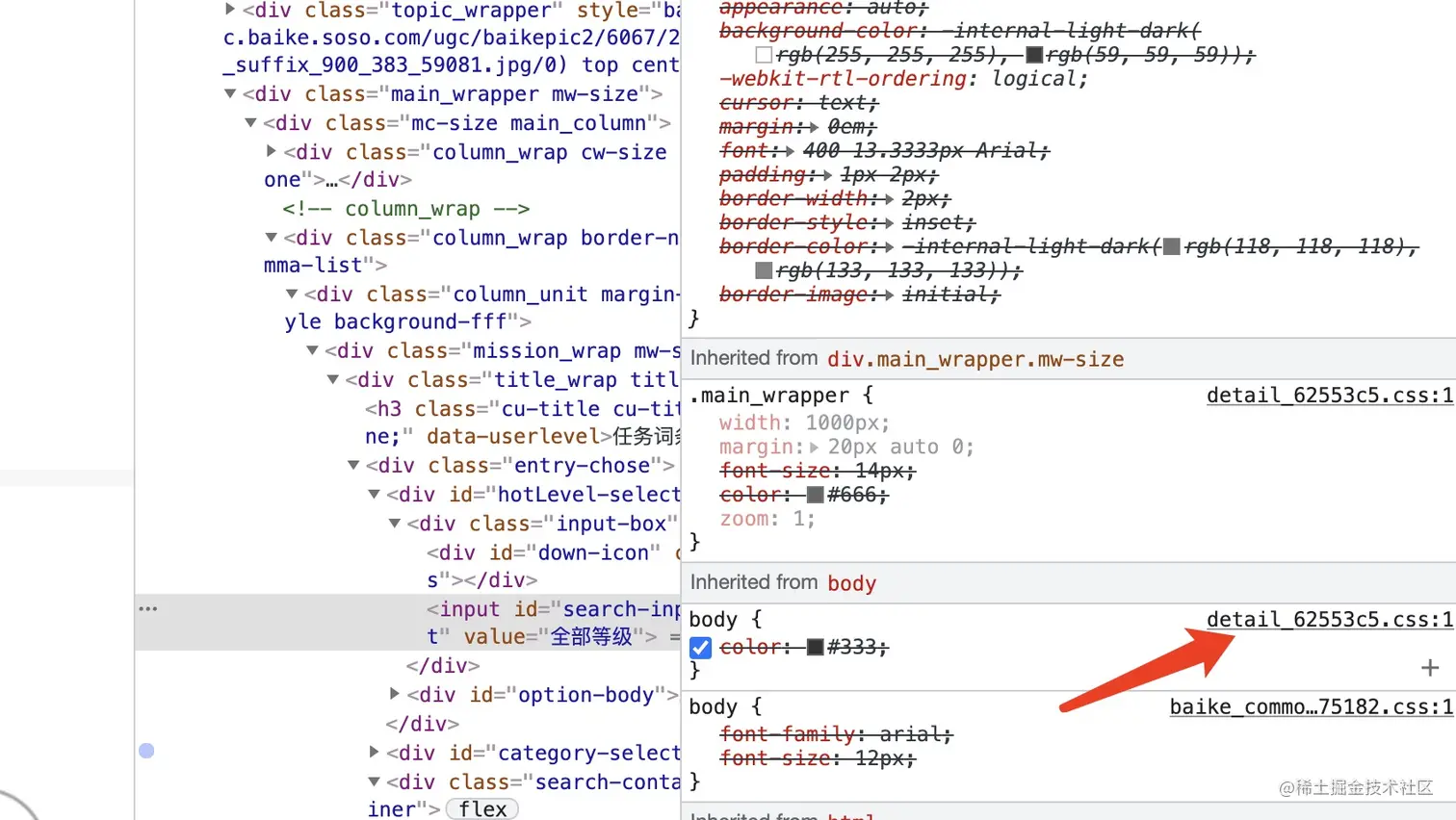The height and width of the screenshot is (820, 1456).
Task: Open the rgb(59, 59, 59) dark color swatch
Action: click(x=1034, y=55)
